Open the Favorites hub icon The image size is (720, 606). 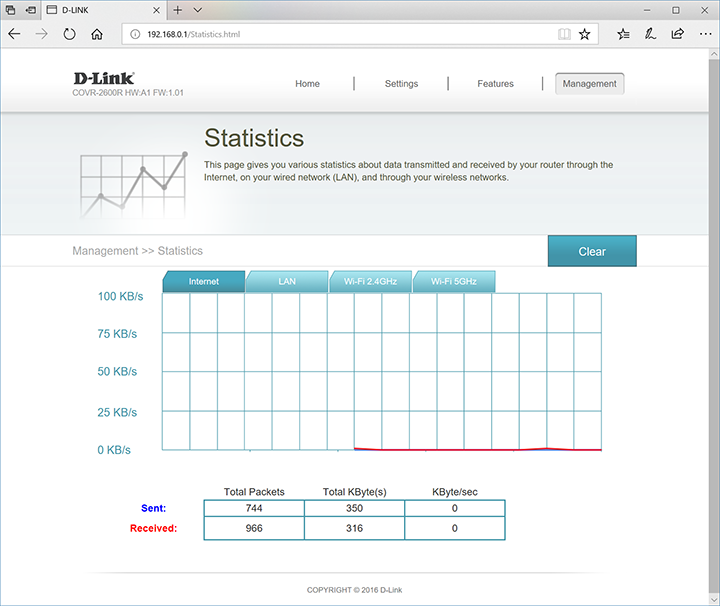click(x=623, y=33)
